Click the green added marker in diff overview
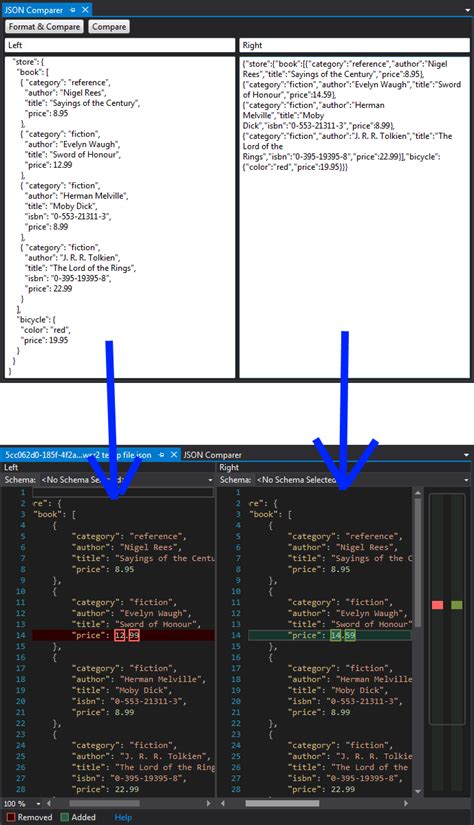474x825 pixels. coord(457,605)
